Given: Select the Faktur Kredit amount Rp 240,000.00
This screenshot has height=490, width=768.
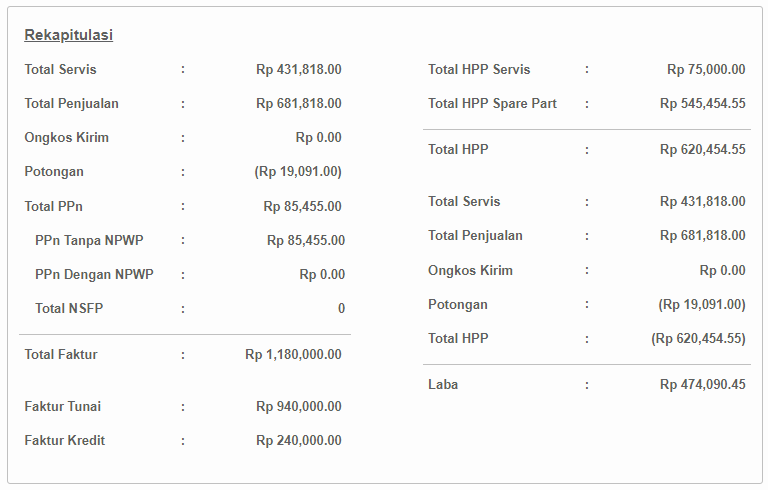Looking at the screenshot, I should (299, 440).
